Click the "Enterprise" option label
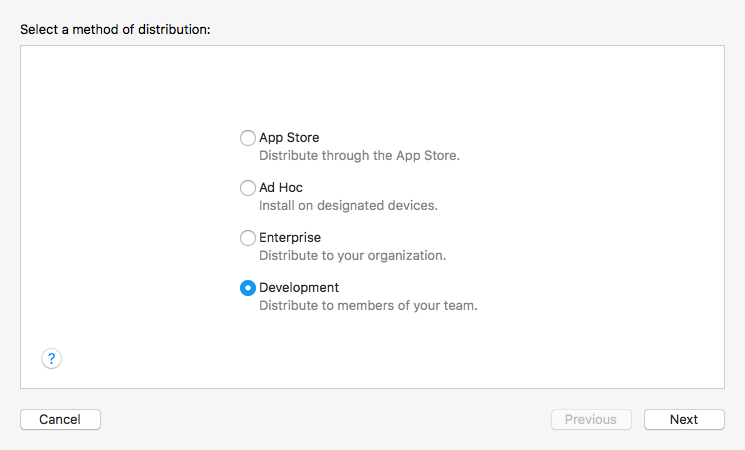Screen dimensions: 745x450 tap(290, 238)
